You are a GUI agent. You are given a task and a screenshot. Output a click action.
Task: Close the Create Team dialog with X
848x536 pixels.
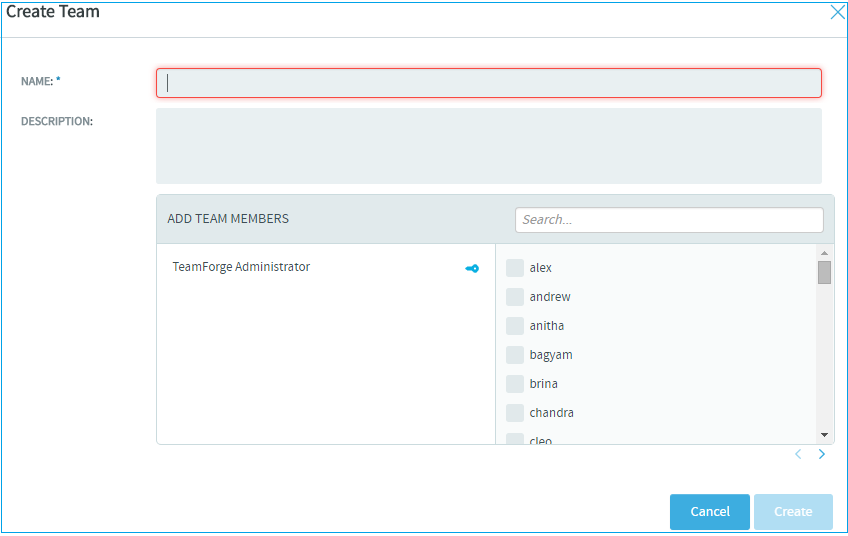(837, 12)
